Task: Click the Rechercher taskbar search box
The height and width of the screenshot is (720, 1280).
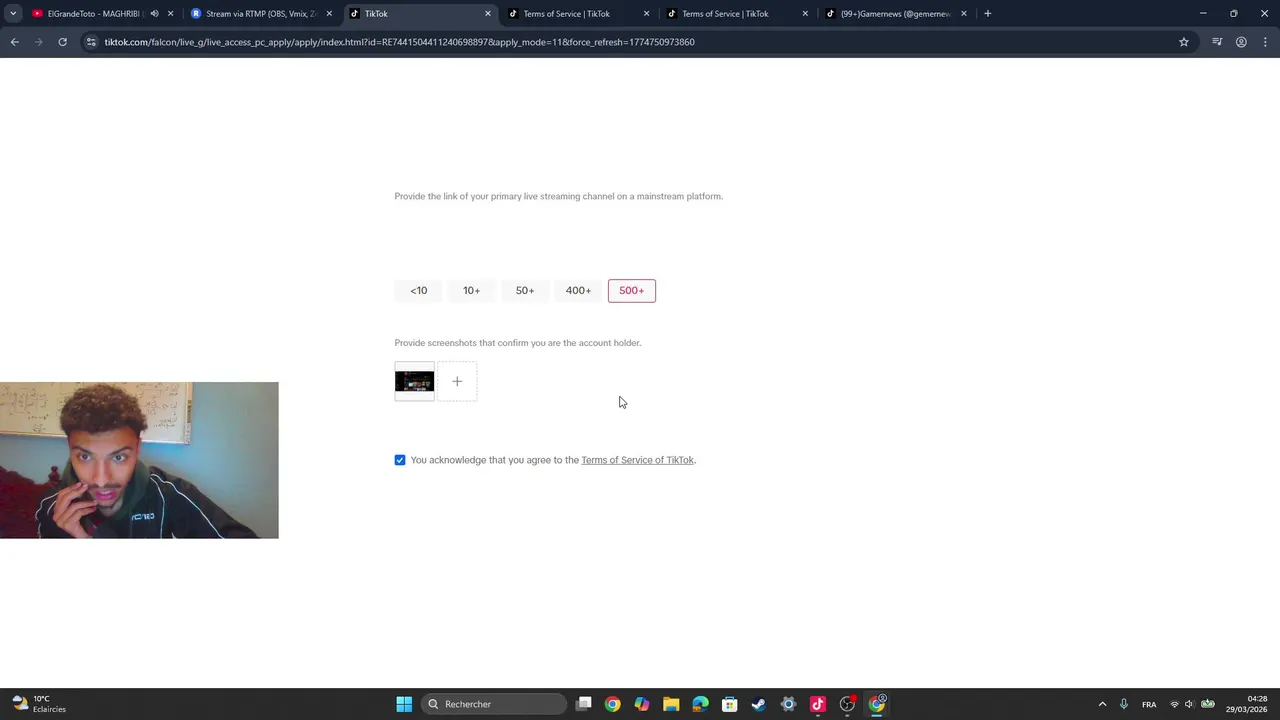Action: pyautogui.click(x=494, y=704)
